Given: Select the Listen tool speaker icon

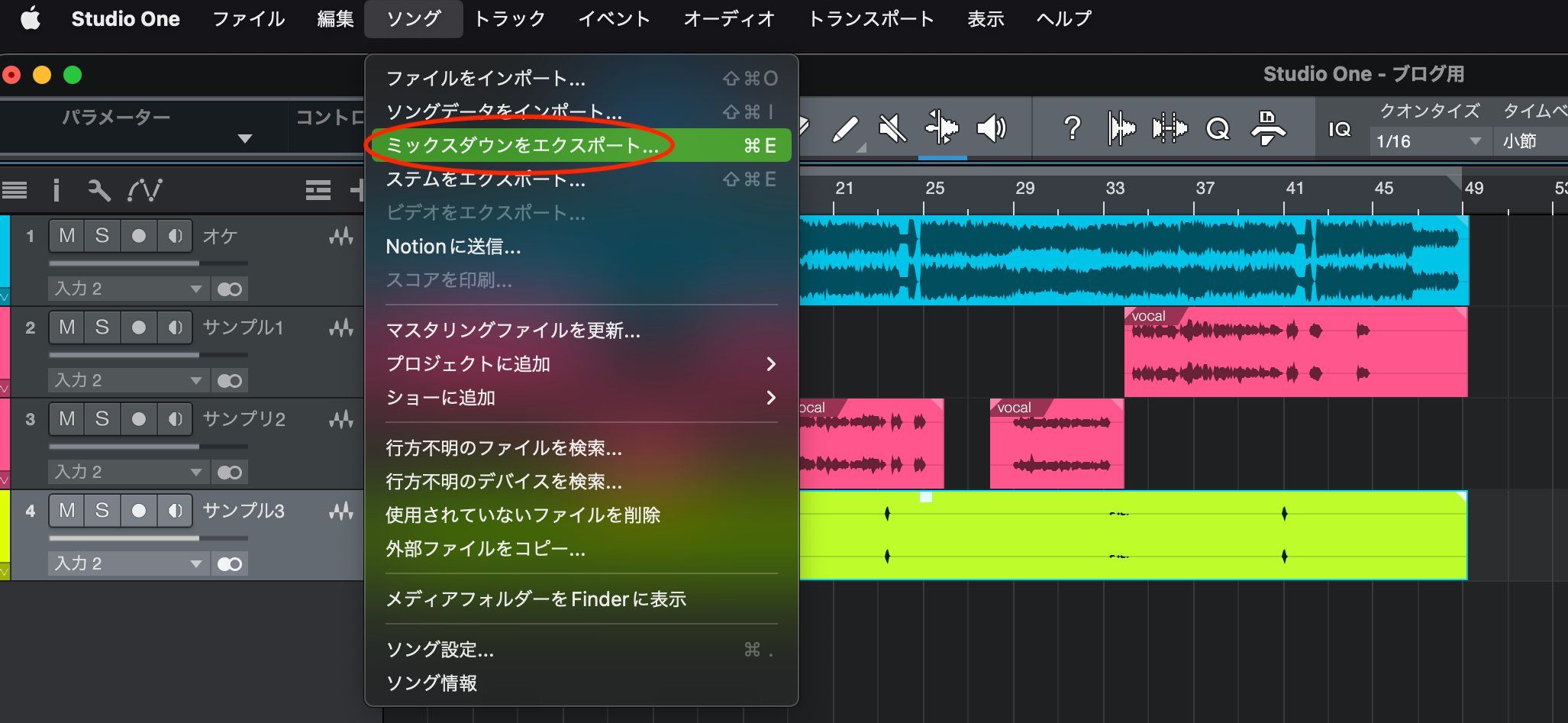Looking at the screenshot, I should (991, 127).
